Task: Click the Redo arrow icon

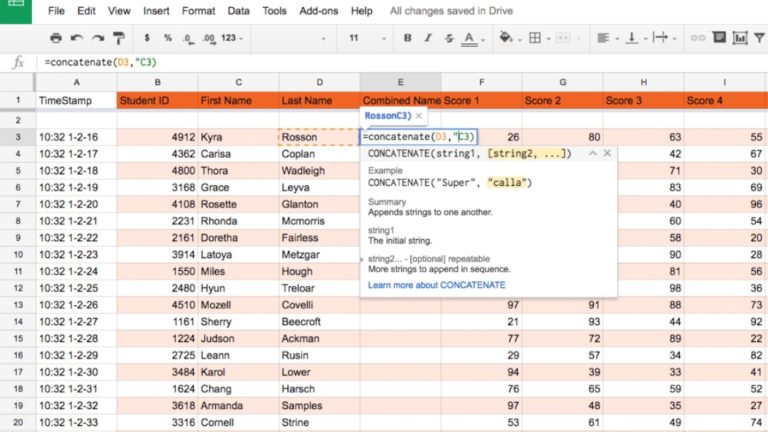Action: [x=98, y=38]
